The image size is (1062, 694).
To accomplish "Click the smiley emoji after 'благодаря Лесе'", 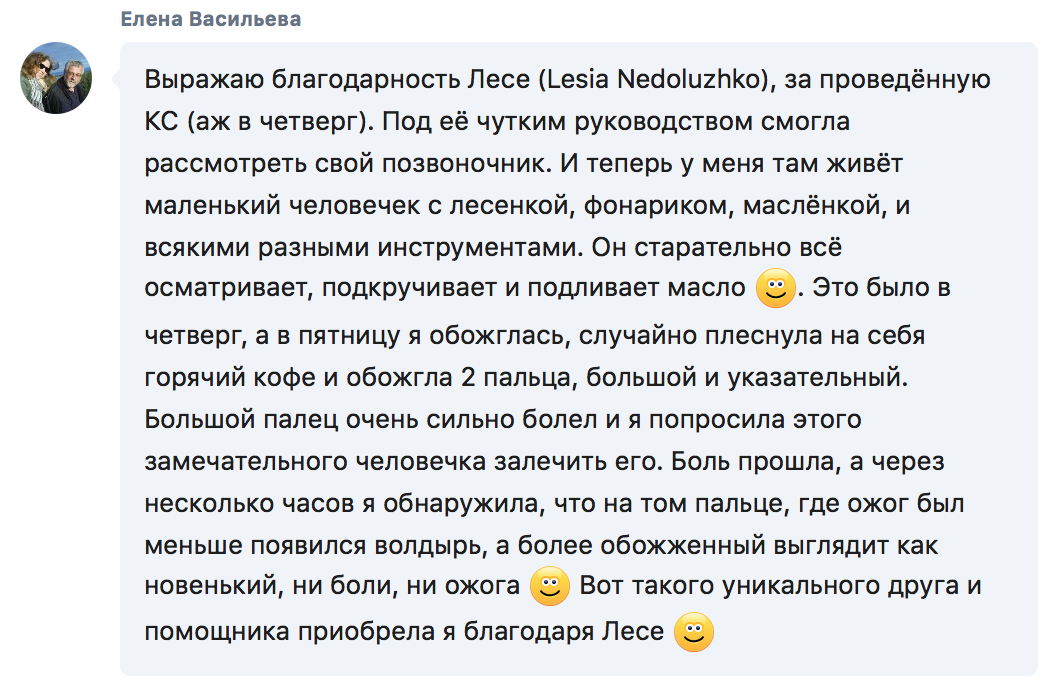I will point(694,632).
